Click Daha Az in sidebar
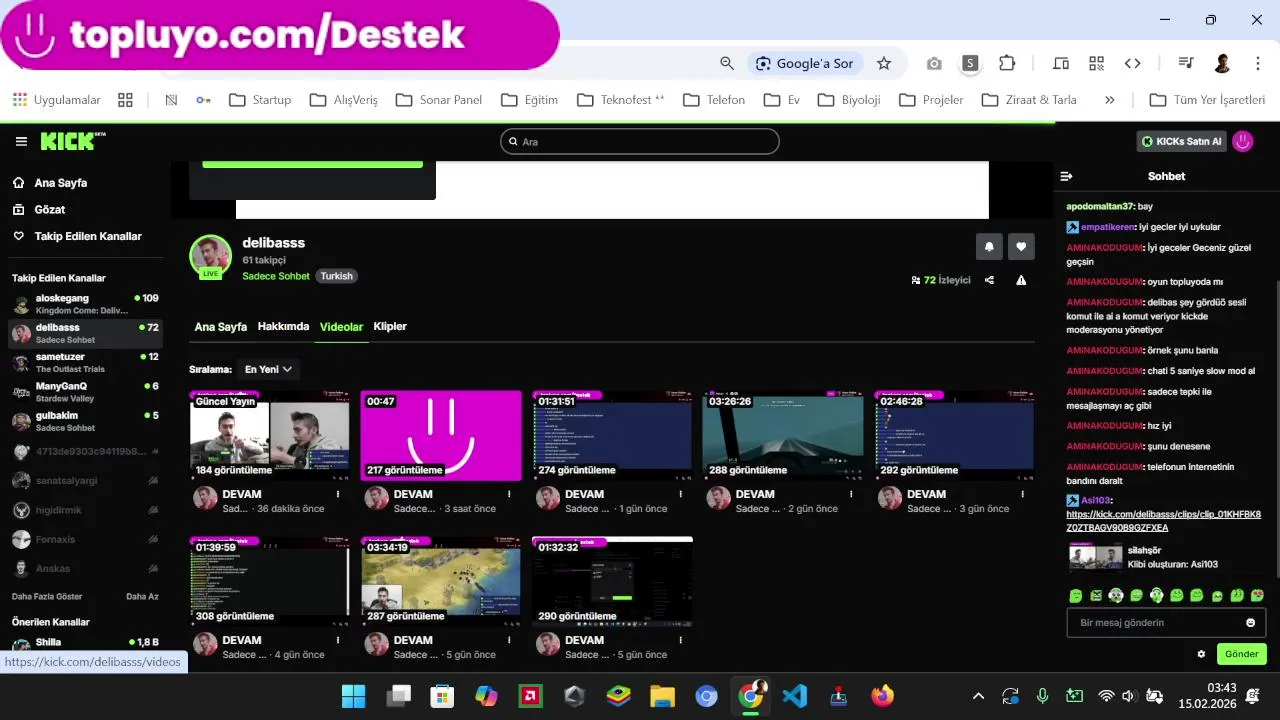 [x=142, y=596]
